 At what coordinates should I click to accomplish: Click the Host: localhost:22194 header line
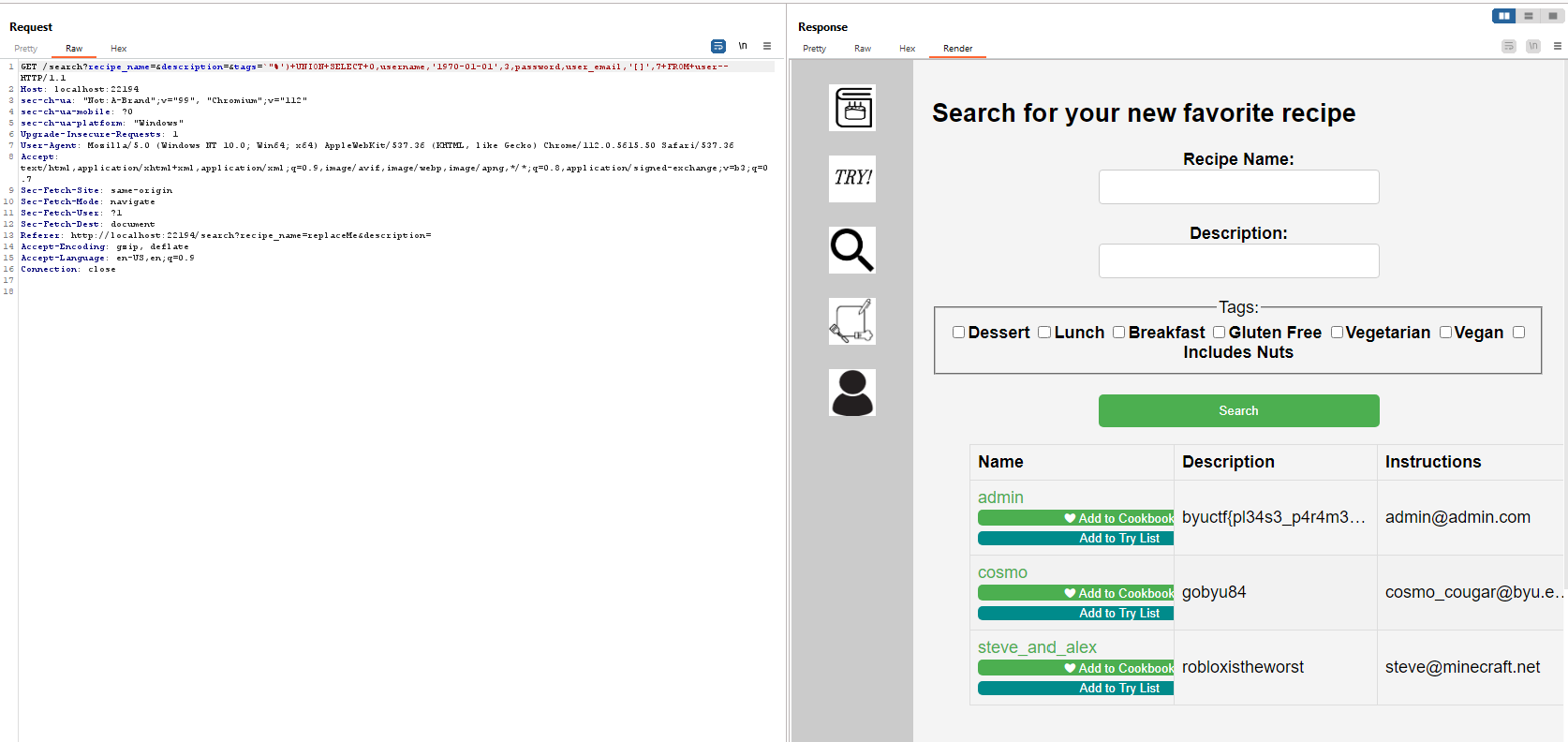80,89
